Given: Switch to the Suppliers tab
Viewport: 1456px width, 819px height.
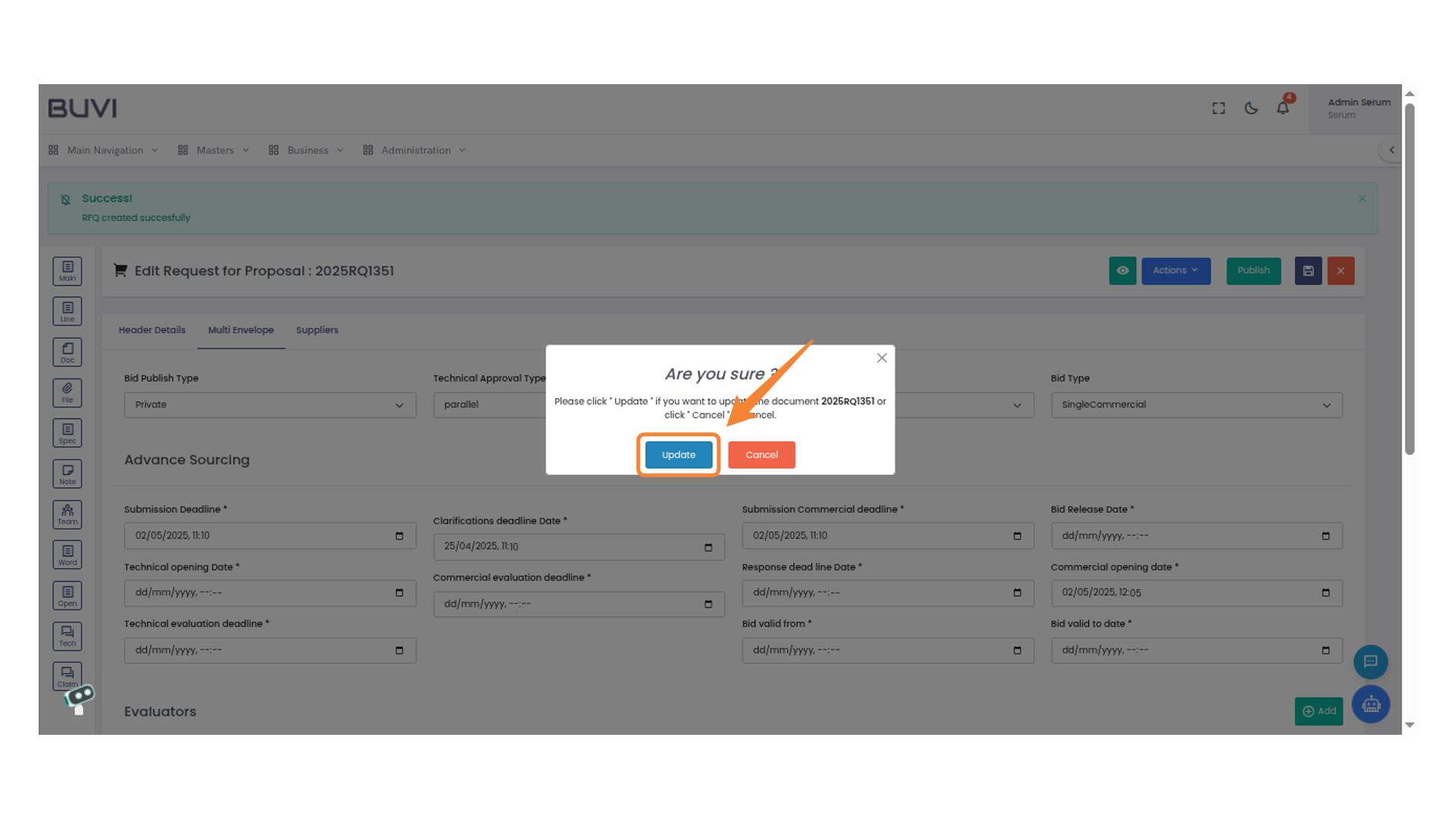Looking at the screenshot, I should [x=317, y=330].
